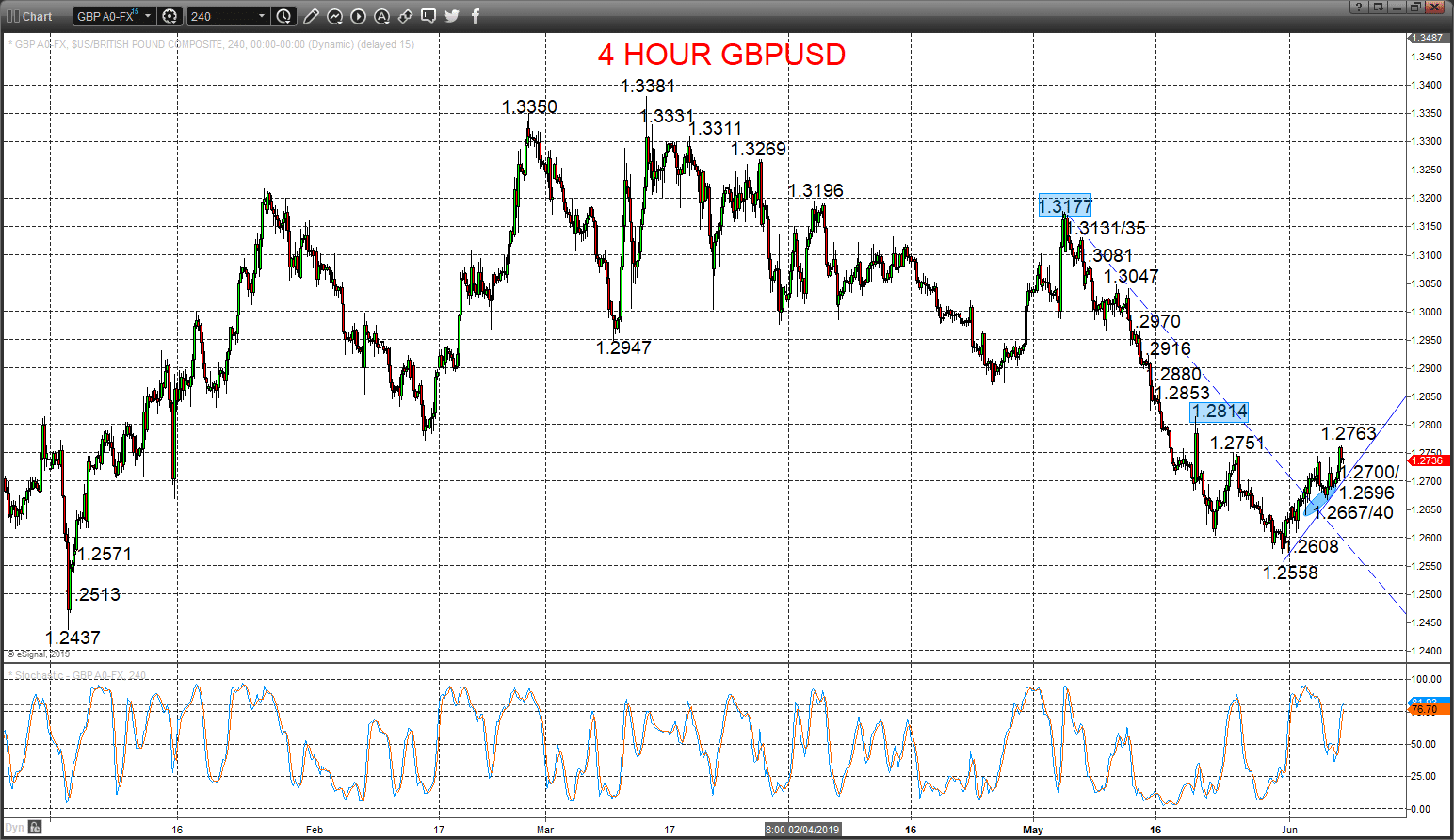The image size is (1454, 840).
Task: Open the window options dropdown icon
Action: pos(1379,7)
